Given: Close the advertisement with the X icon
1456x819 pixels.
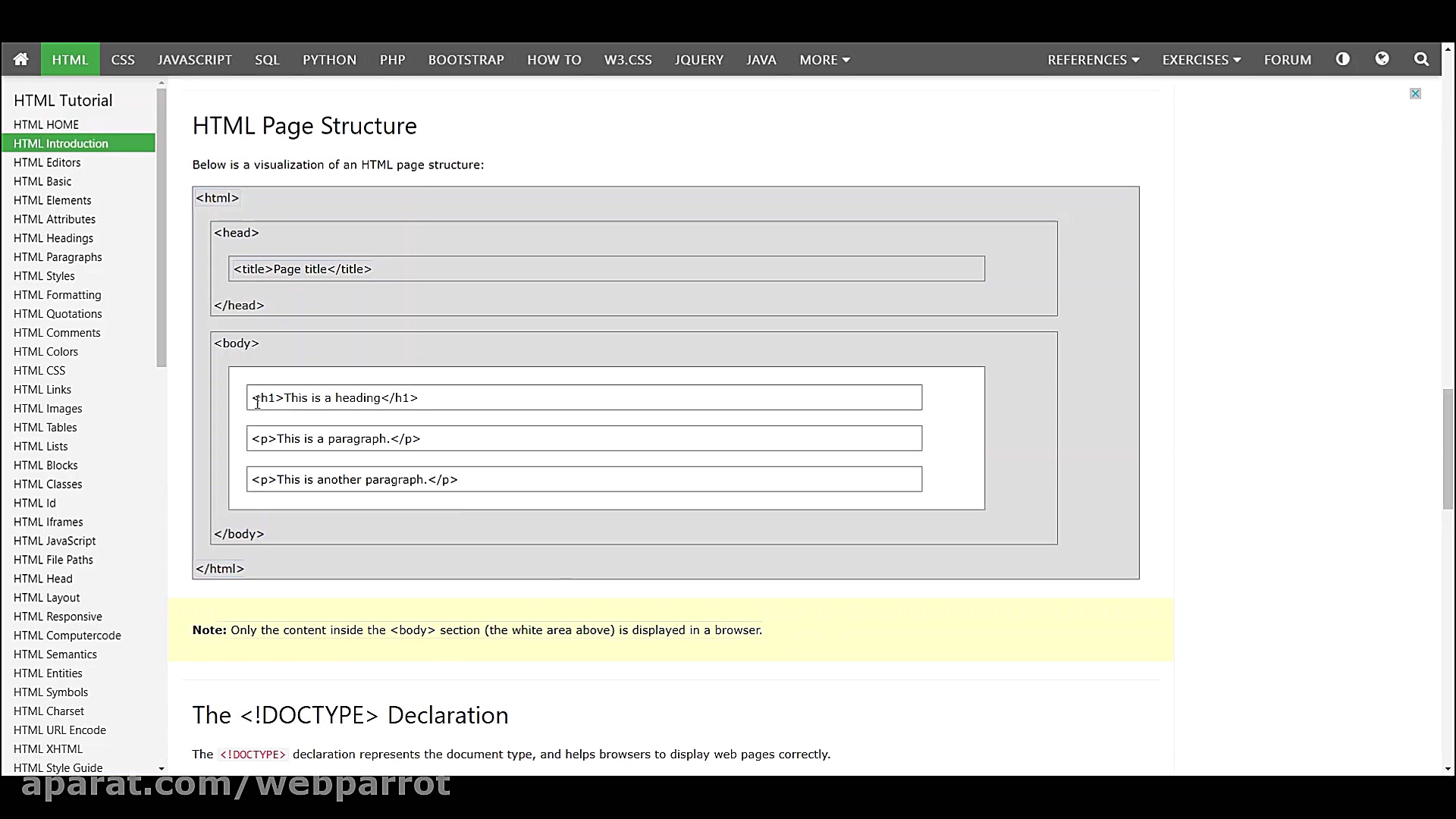Looking at the screenshot, I should pyautogui.click(x=1415, y=93).
